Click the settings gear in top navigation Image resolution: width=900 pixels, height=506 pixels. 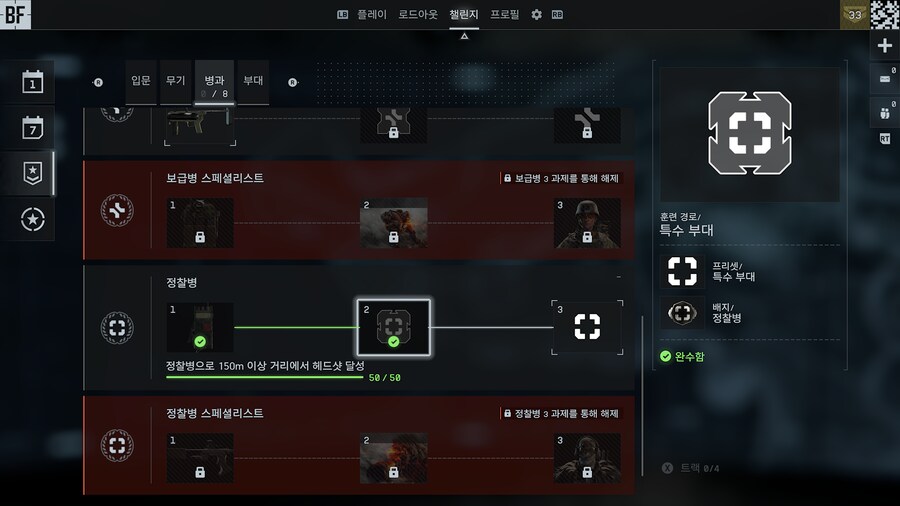coord(536,15)
